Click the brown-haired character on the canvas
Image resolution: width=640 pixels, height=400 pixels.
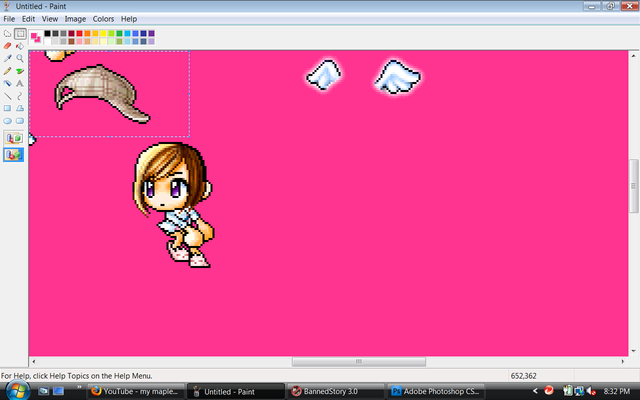(x=173, y=204)
